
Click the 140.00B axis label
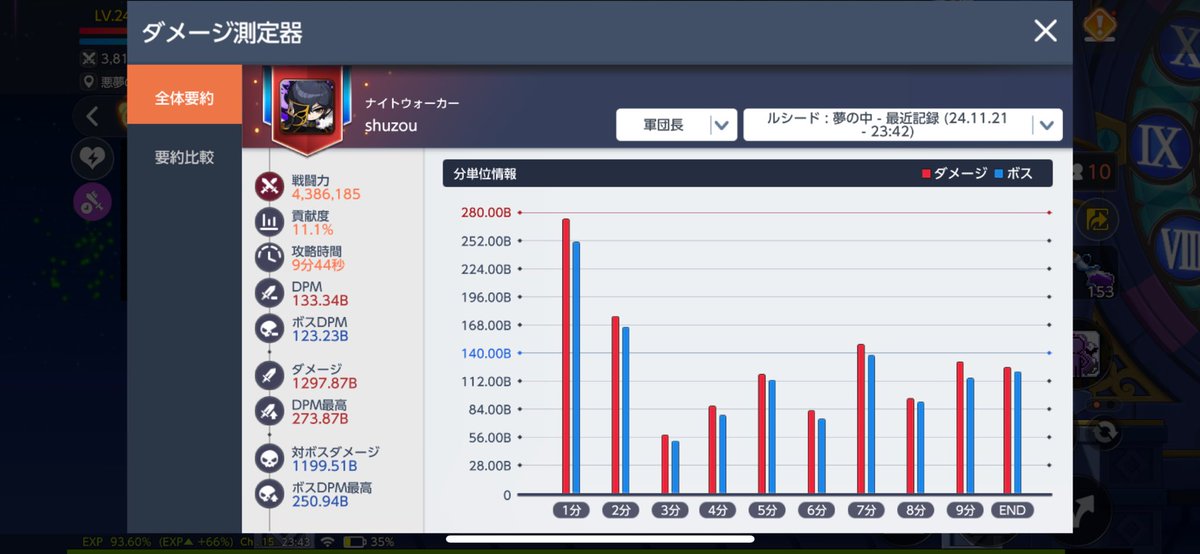(x=486, y=353)
